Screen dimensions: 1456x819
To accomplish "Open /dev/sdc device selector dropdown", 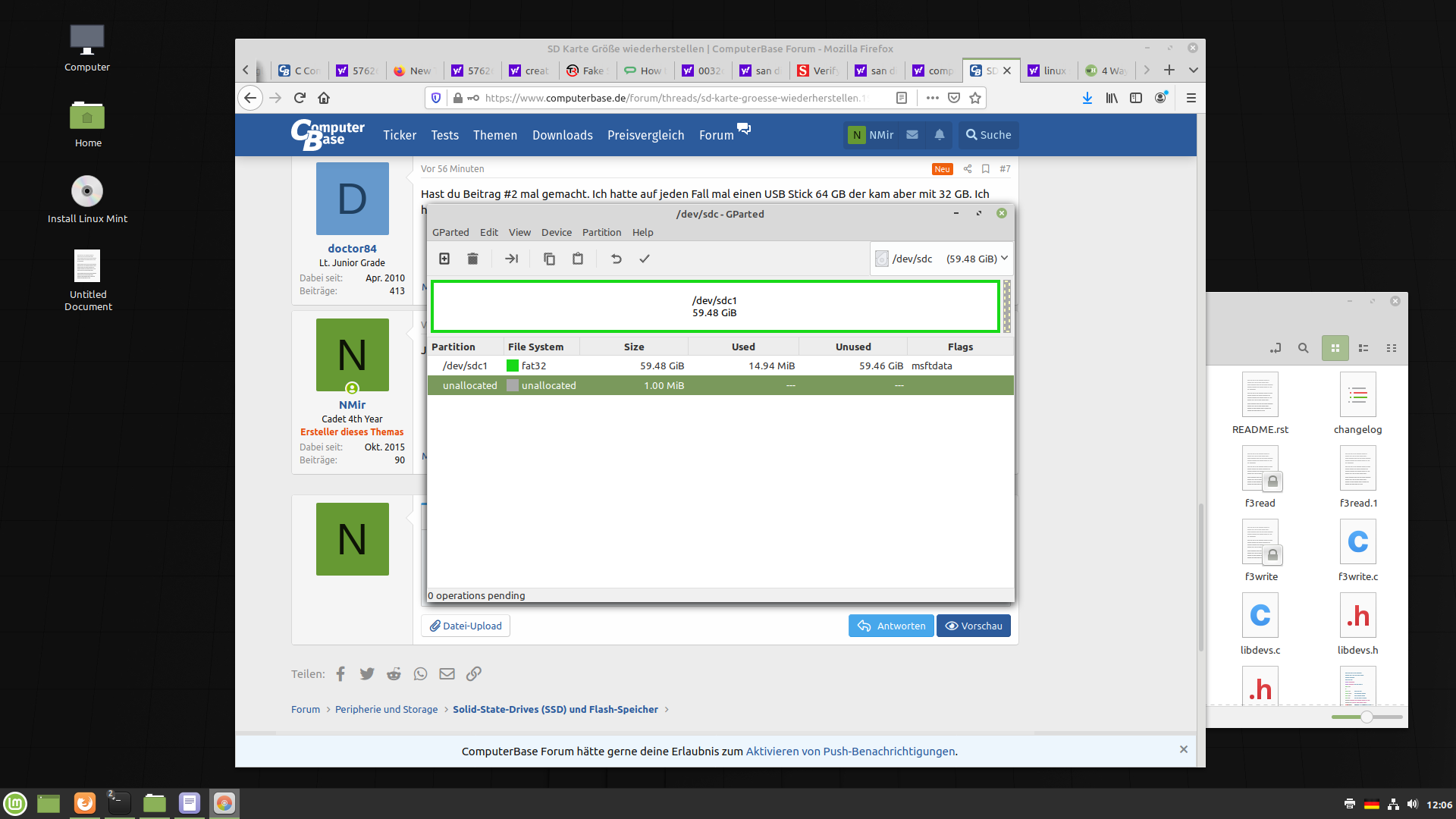I will pos(942,259).
